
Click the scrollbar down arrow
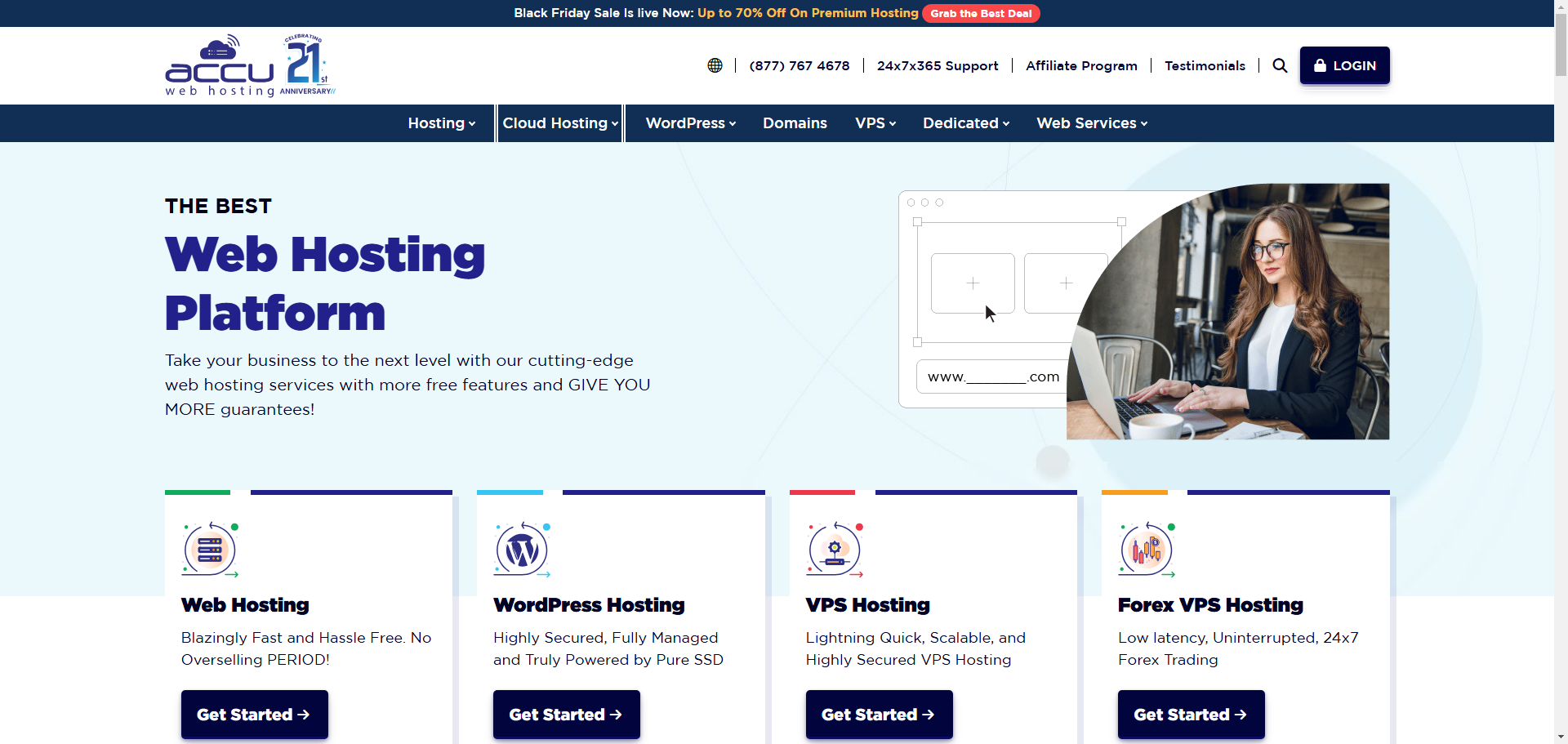pyautogui.click(x=1561, y=737)
